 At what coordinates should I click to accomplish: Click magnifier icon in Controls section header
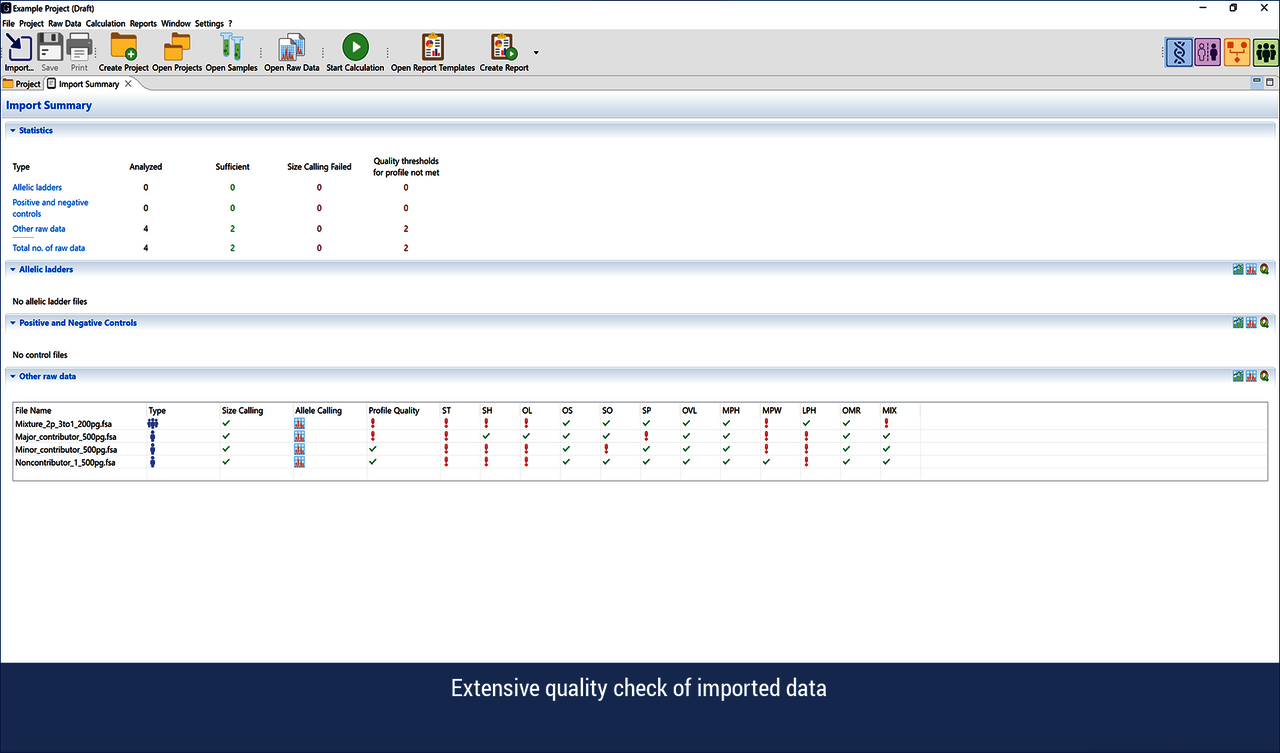[x=1264, y=323]
